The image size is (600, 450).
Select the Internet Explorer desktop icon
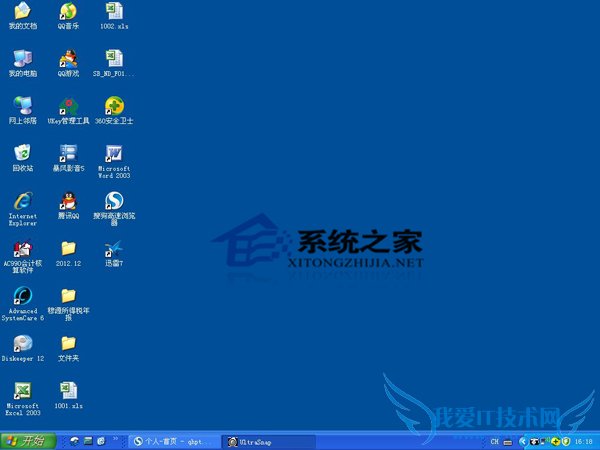[23, 210]
